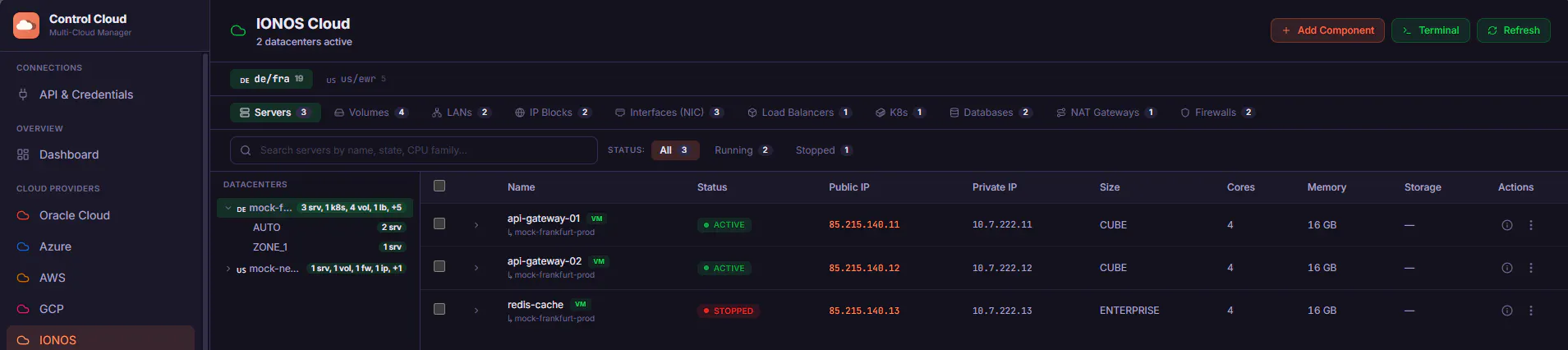Click the ACTIVE badge for api-gateway-01

coord(724,225)
